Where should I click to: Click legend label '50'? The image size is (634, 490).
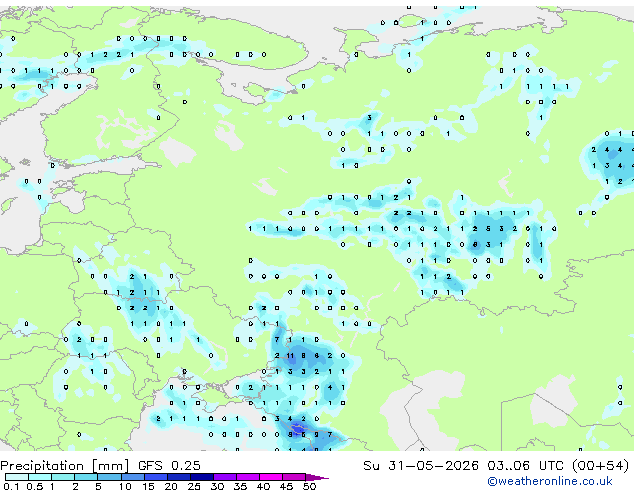[310, 486]
